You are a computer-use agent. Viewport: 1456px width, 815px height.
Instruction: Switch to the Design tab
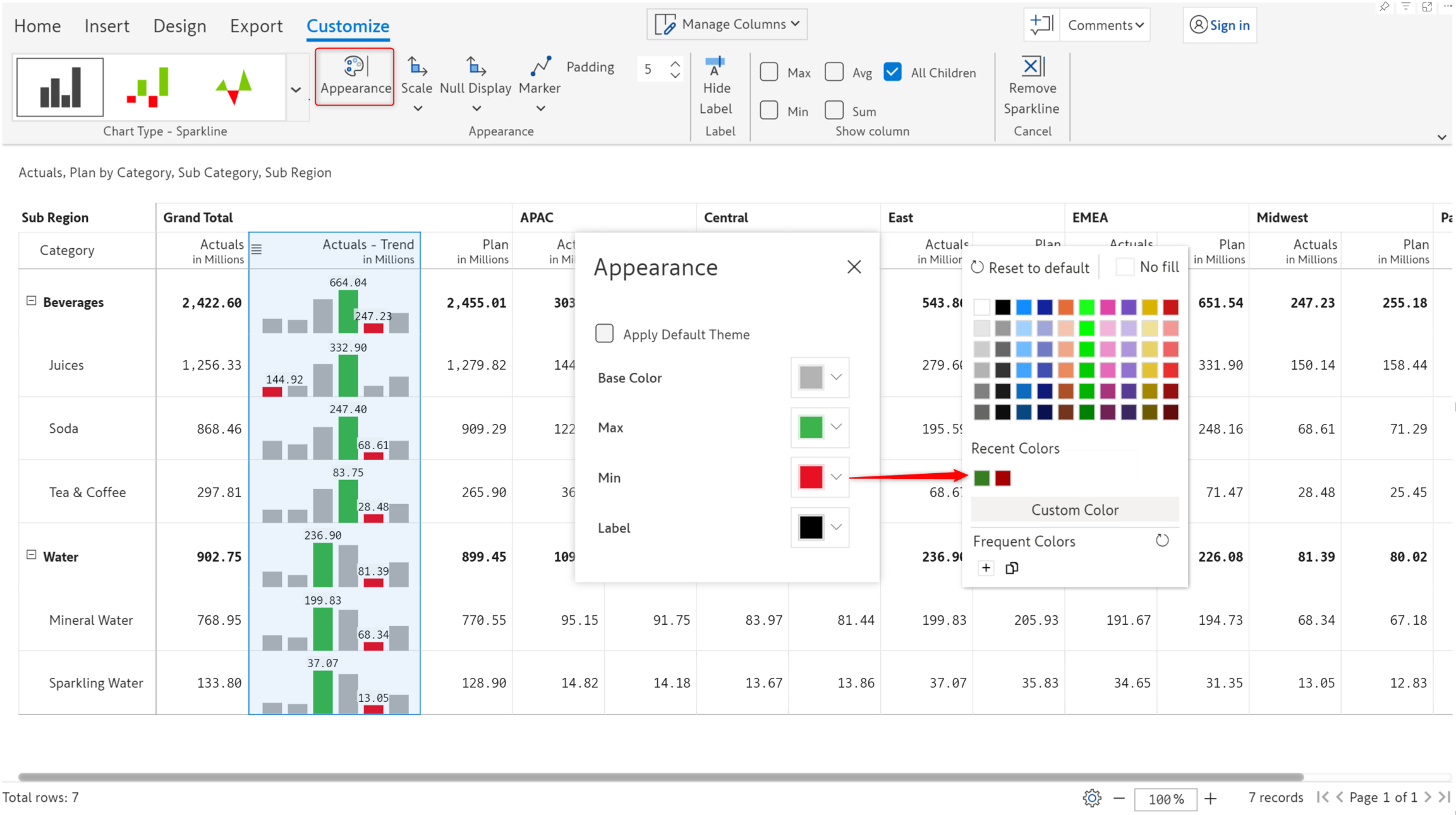179,26
